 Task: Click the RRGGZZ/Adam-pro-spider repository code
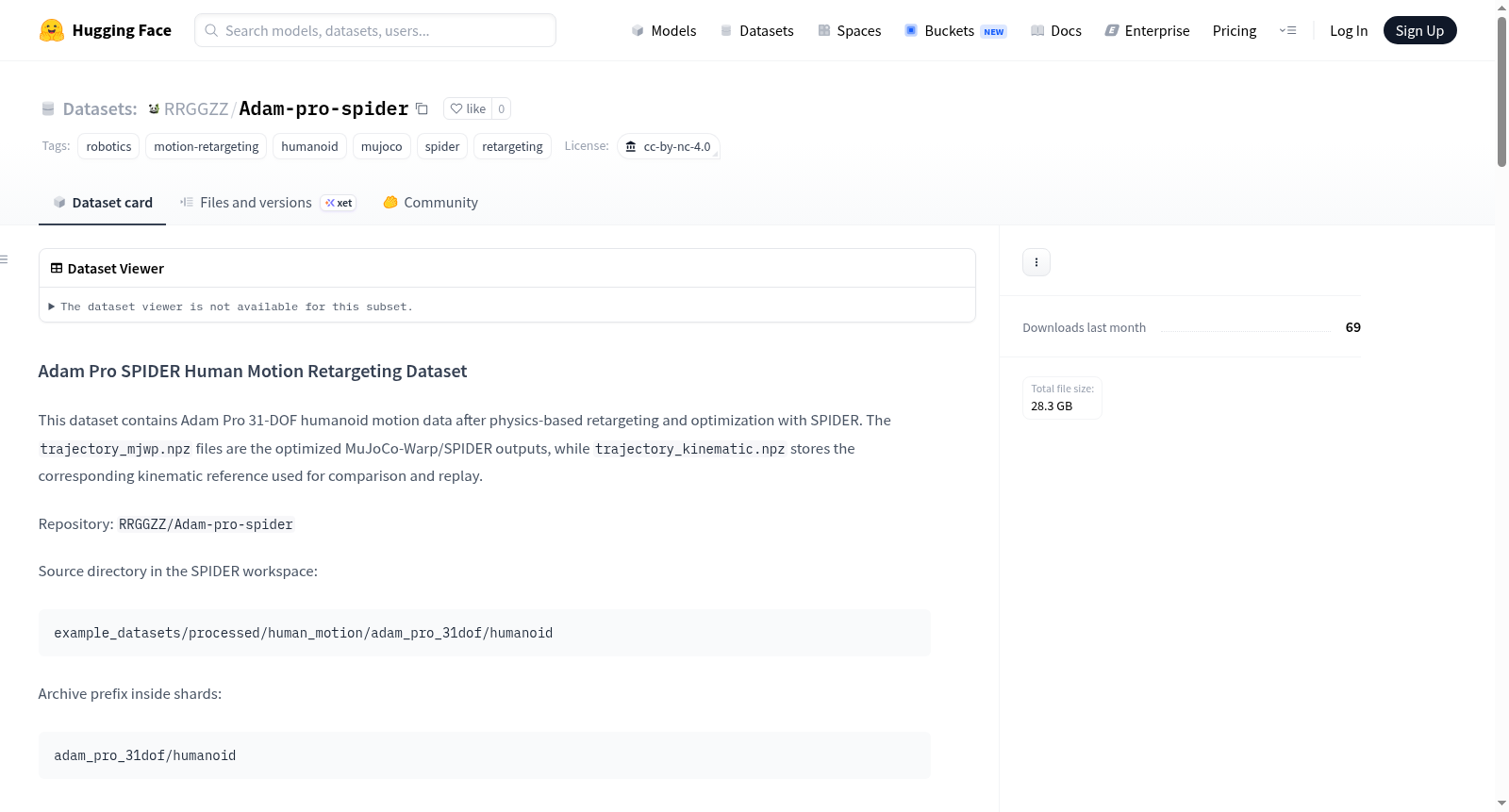pyautogui.click(x=206, y=524)
